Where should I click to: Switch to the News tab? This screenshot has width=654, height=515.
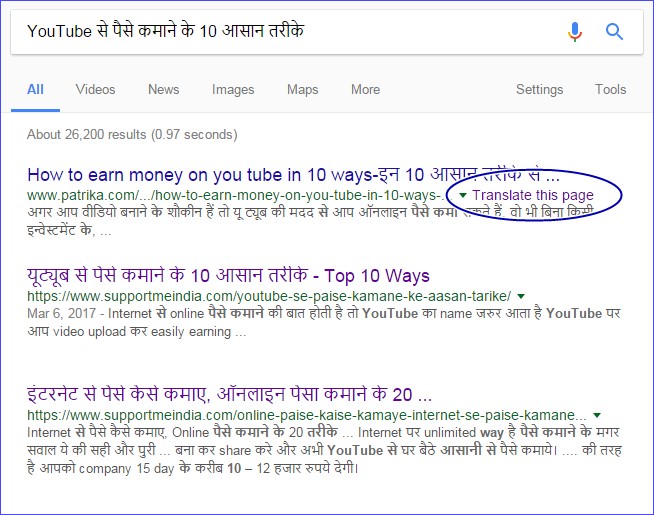point(164,89)
